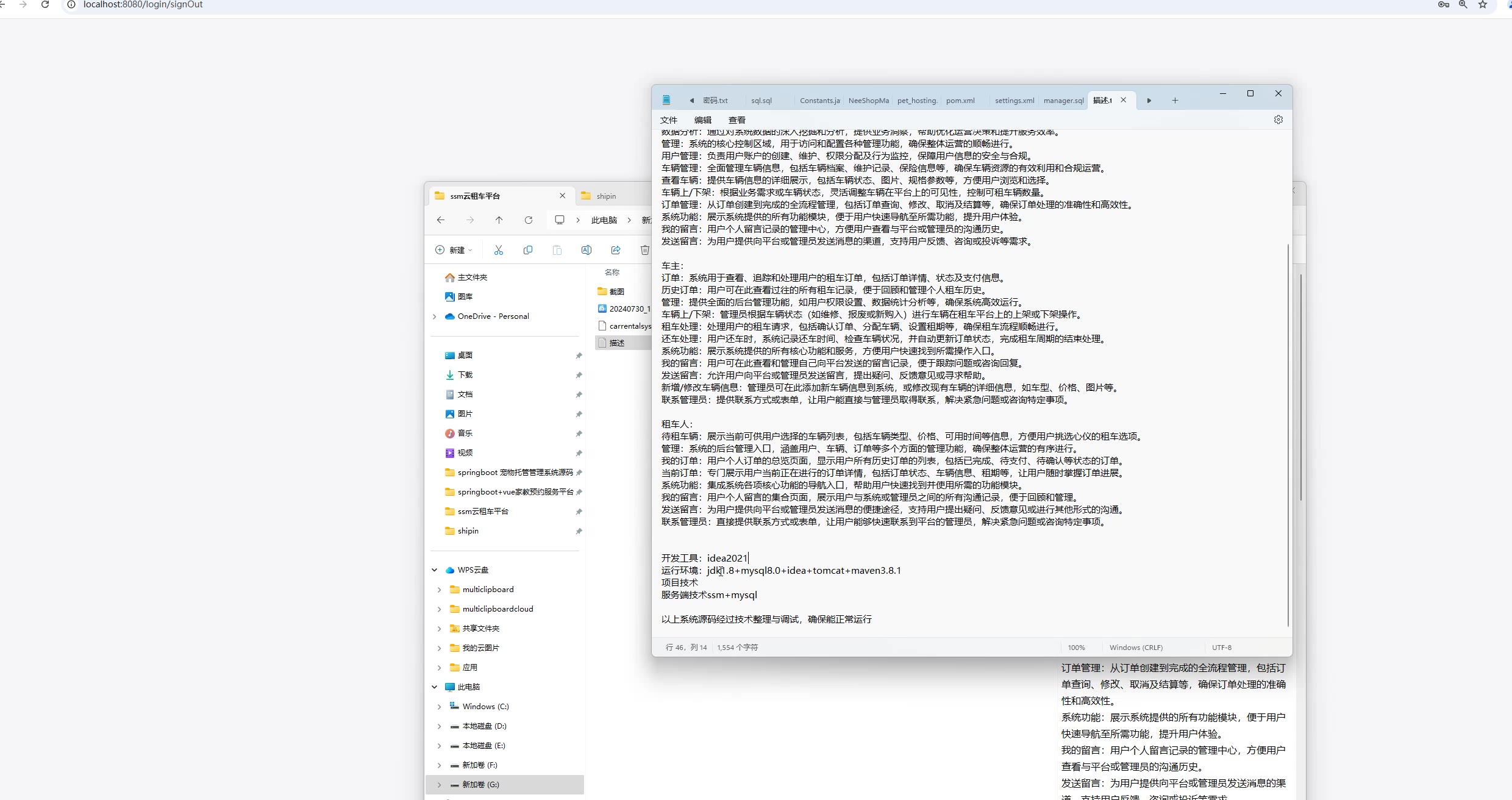Open 视频 in Explorer quick access
The width and height of the screenshot is (1512, 800).
click(x=465, y=453)
